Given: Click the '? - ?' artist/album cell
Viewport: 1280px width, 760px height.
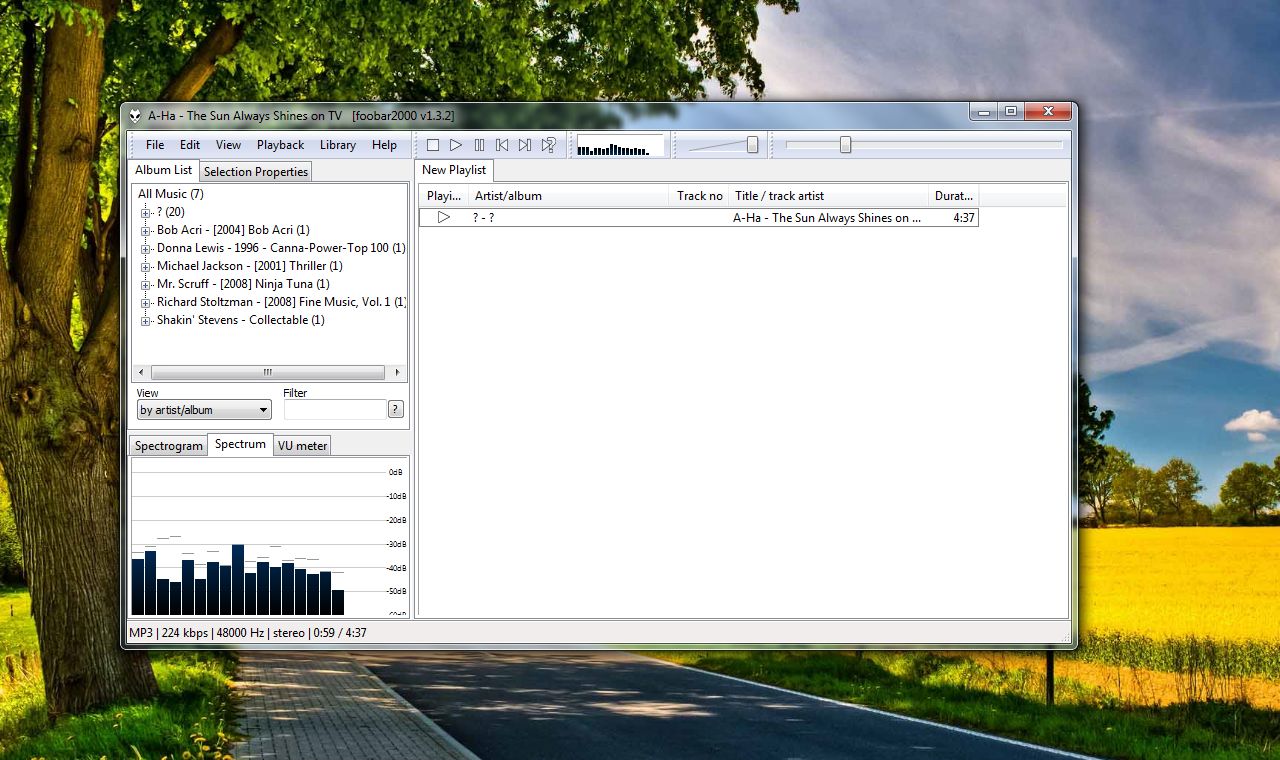Looking at the screenshot, I should tap(483, 218).
